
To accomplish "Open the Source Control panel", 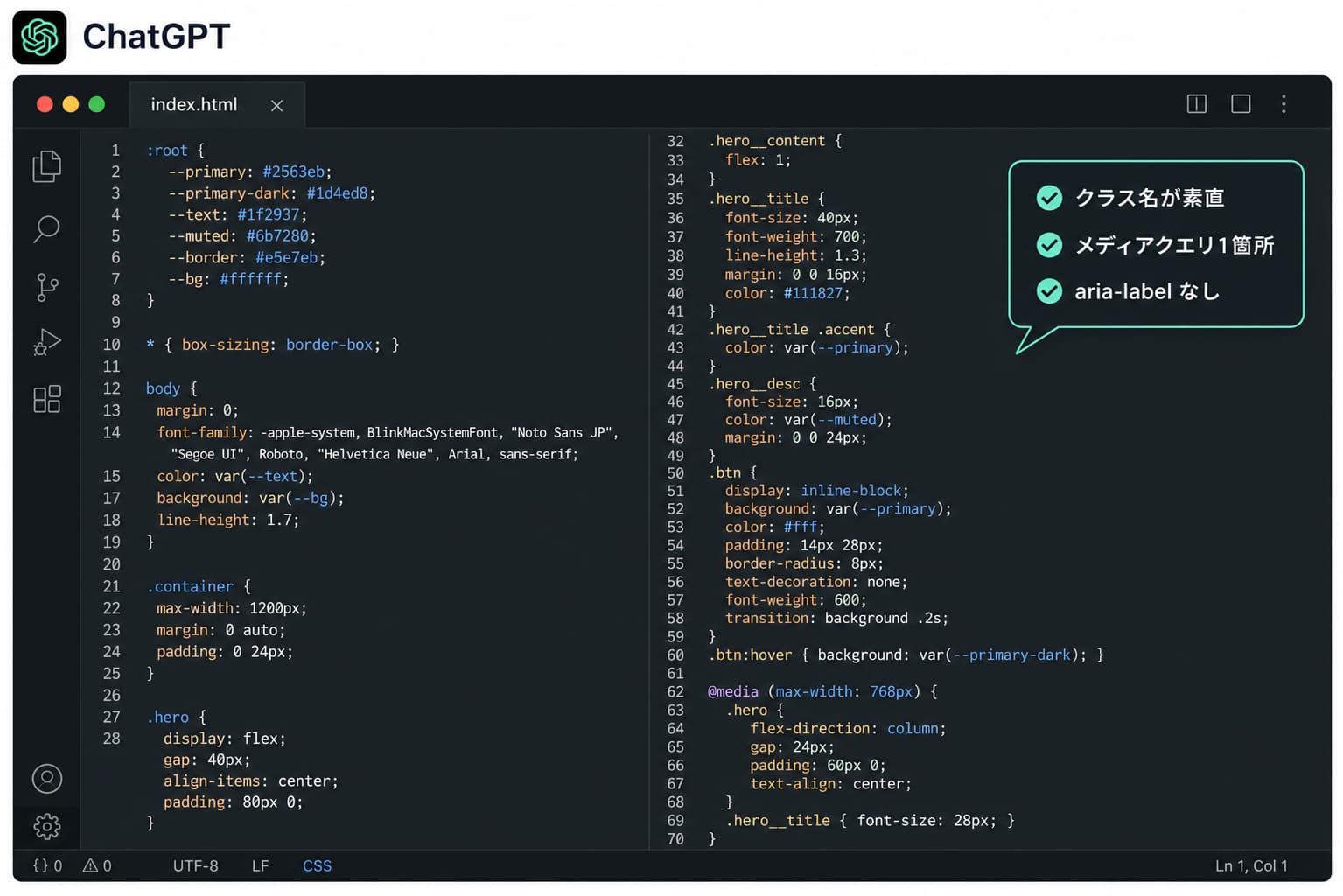I will pyautogui.click(x=46, y=286).
